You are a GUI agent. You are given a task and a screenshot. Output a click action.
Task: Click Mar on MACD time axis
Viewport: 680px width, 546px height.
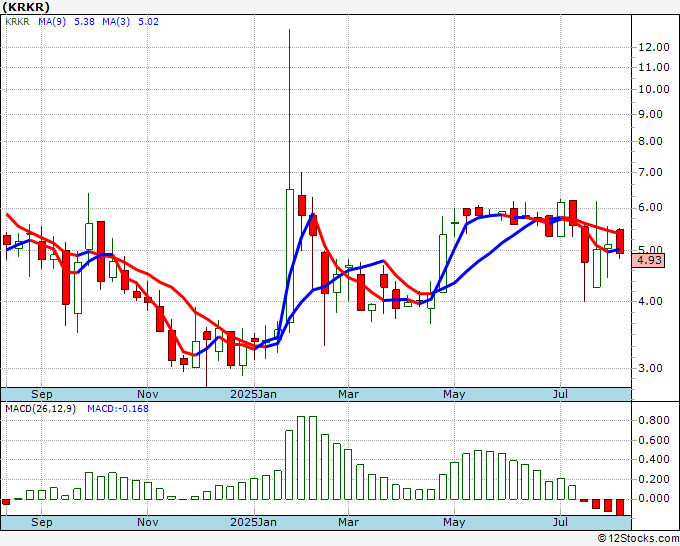348,522
